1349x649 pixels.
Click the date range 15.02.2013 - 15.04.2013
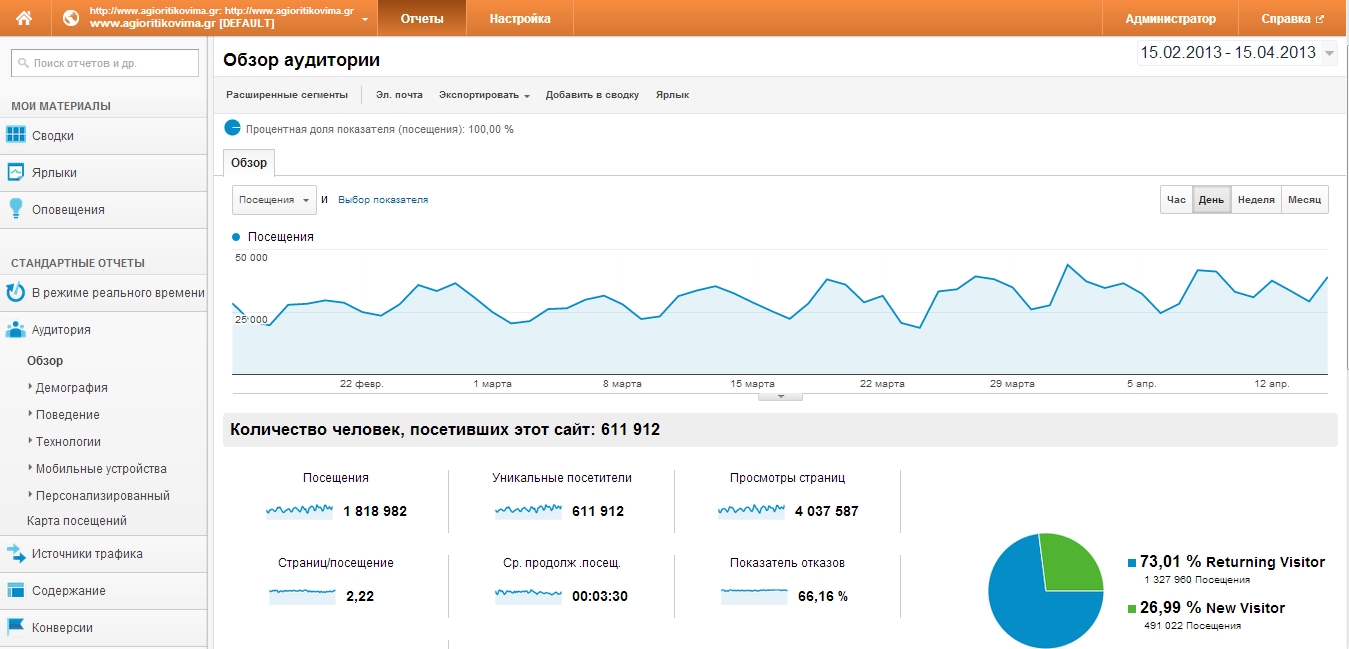tap(1228, 53)
